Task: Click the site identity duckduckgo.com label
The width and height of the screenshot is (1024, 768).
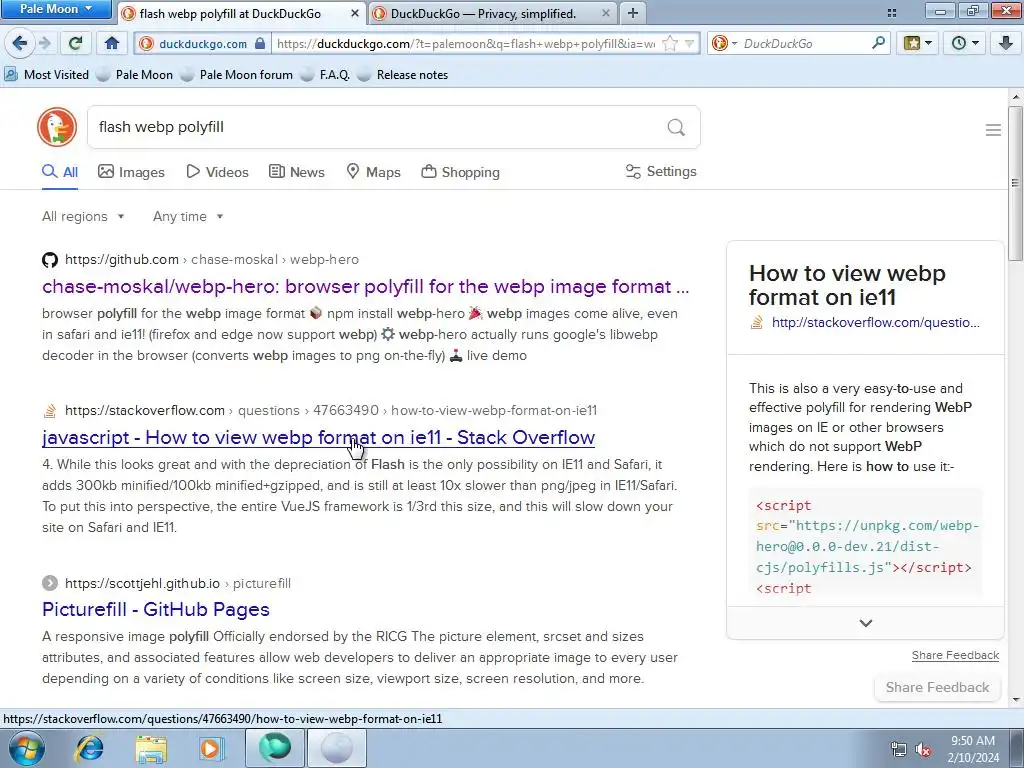Action: (x=202, y=44)
